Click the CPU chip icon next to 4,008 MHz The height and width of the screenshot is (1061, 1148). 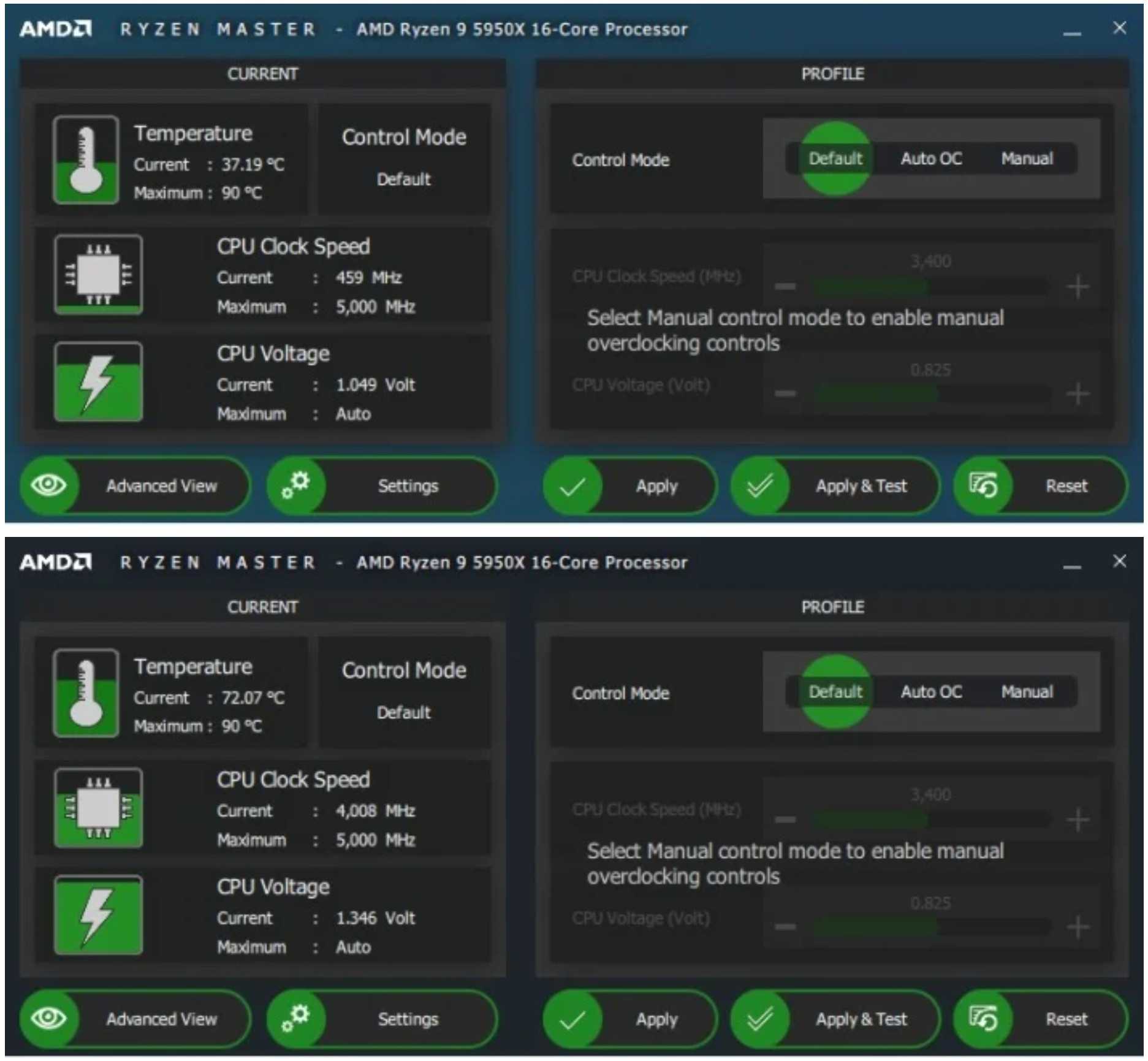(x=98, y=808)
